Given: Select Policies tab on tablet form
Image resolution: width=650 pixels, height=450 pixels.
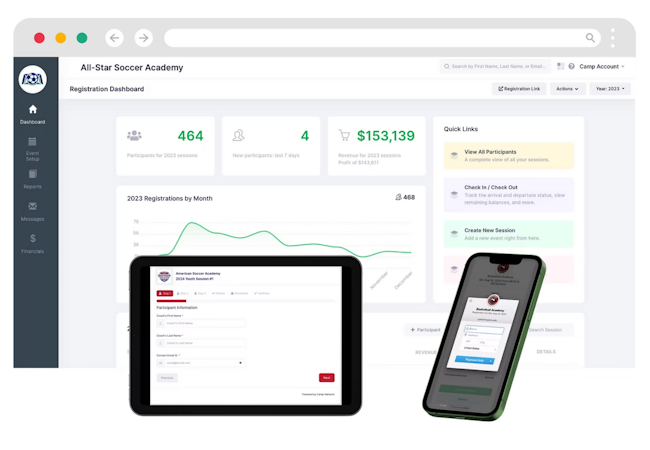Looking at the screenshot, I should [x=218, y=293].
